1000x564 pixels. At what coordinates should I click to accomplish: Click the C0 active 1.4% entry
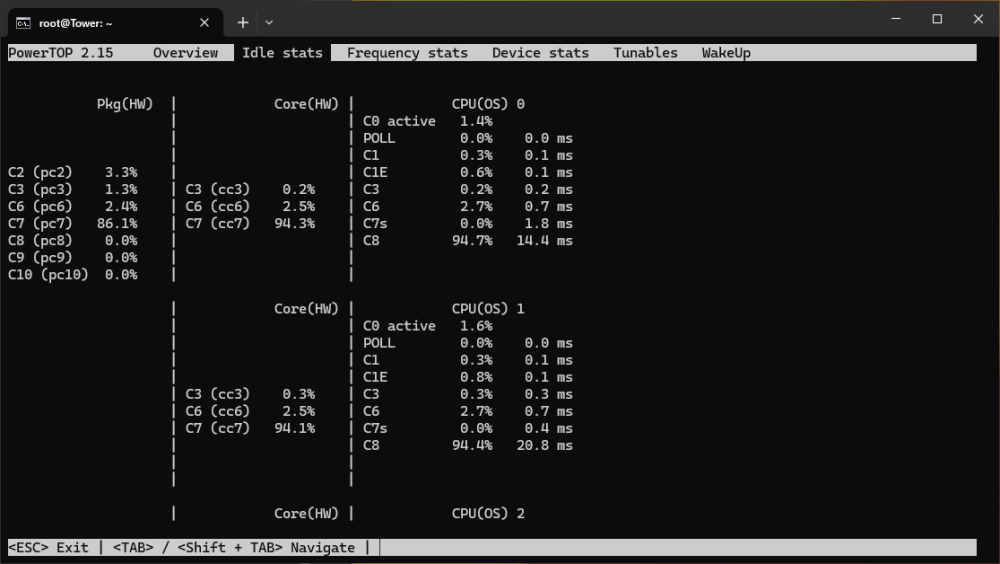[428, 121]
